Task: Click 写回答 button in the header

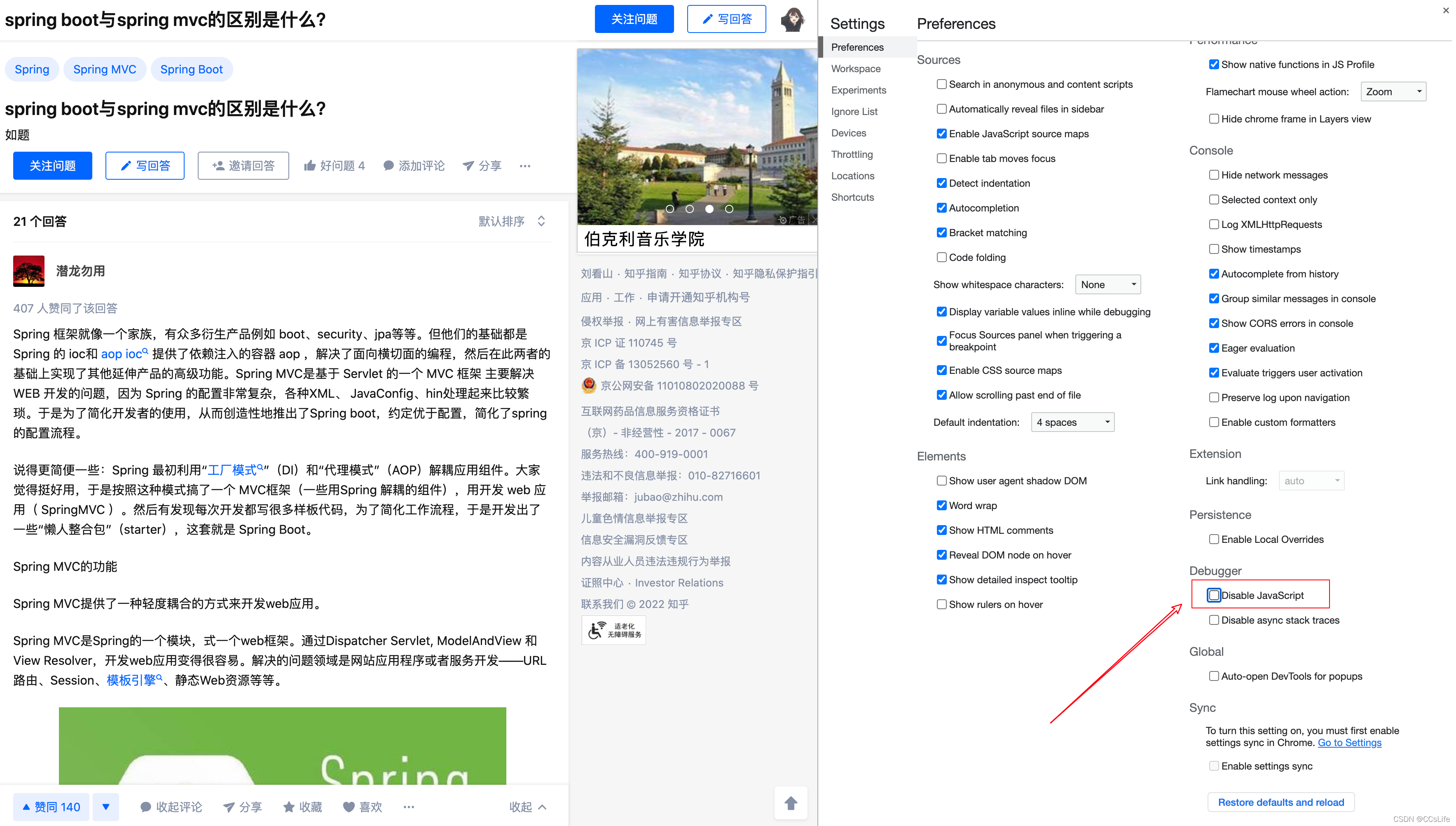Action: coord(726,19)
